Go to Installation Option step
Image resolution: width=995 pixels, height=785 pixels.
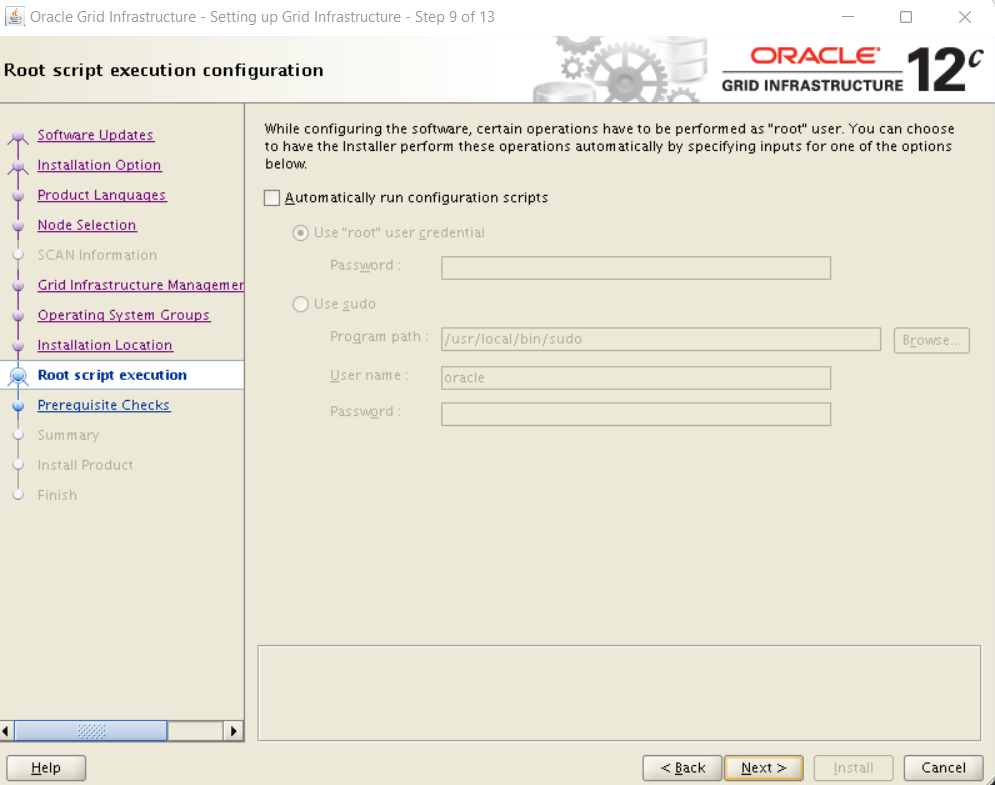pos(99,165)
